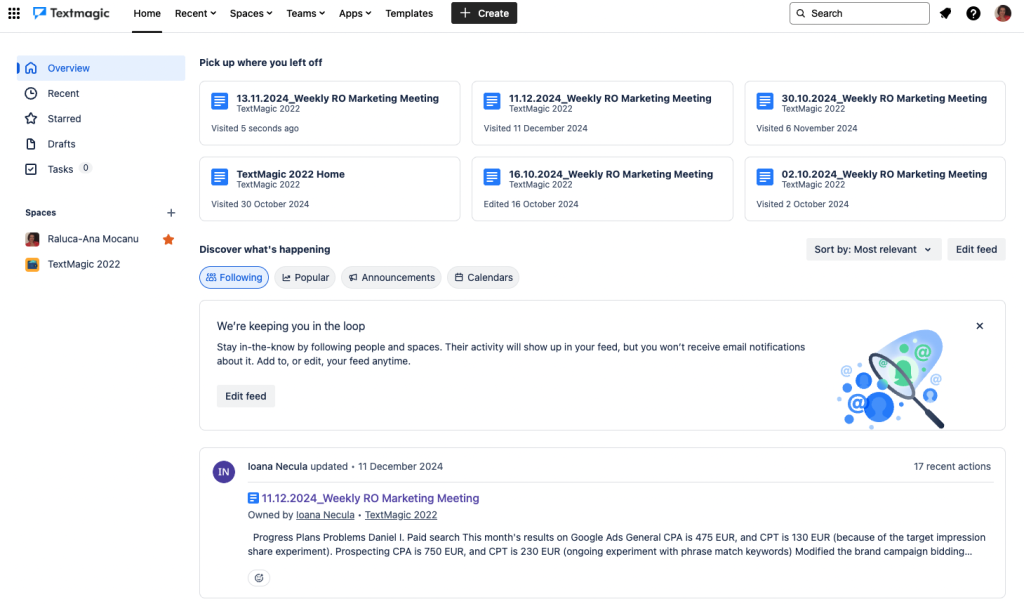Click the Tasks checkbox icon

[31, 169]
